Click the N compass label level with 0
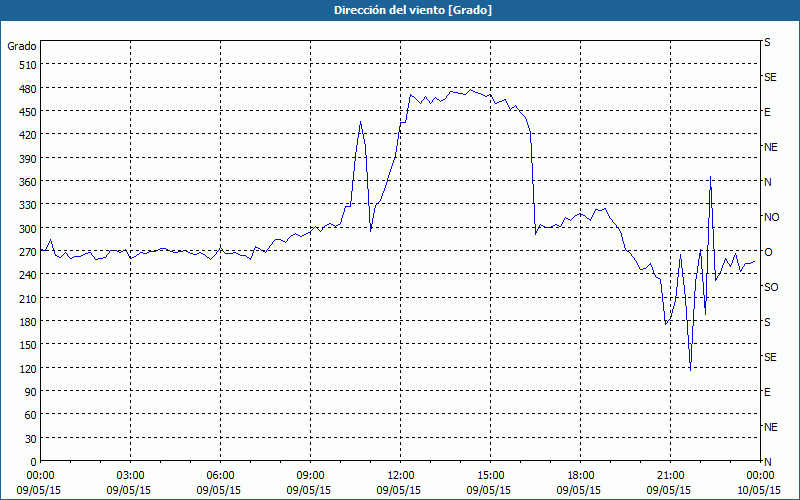 pyautogui.click(x=768, y=462)
